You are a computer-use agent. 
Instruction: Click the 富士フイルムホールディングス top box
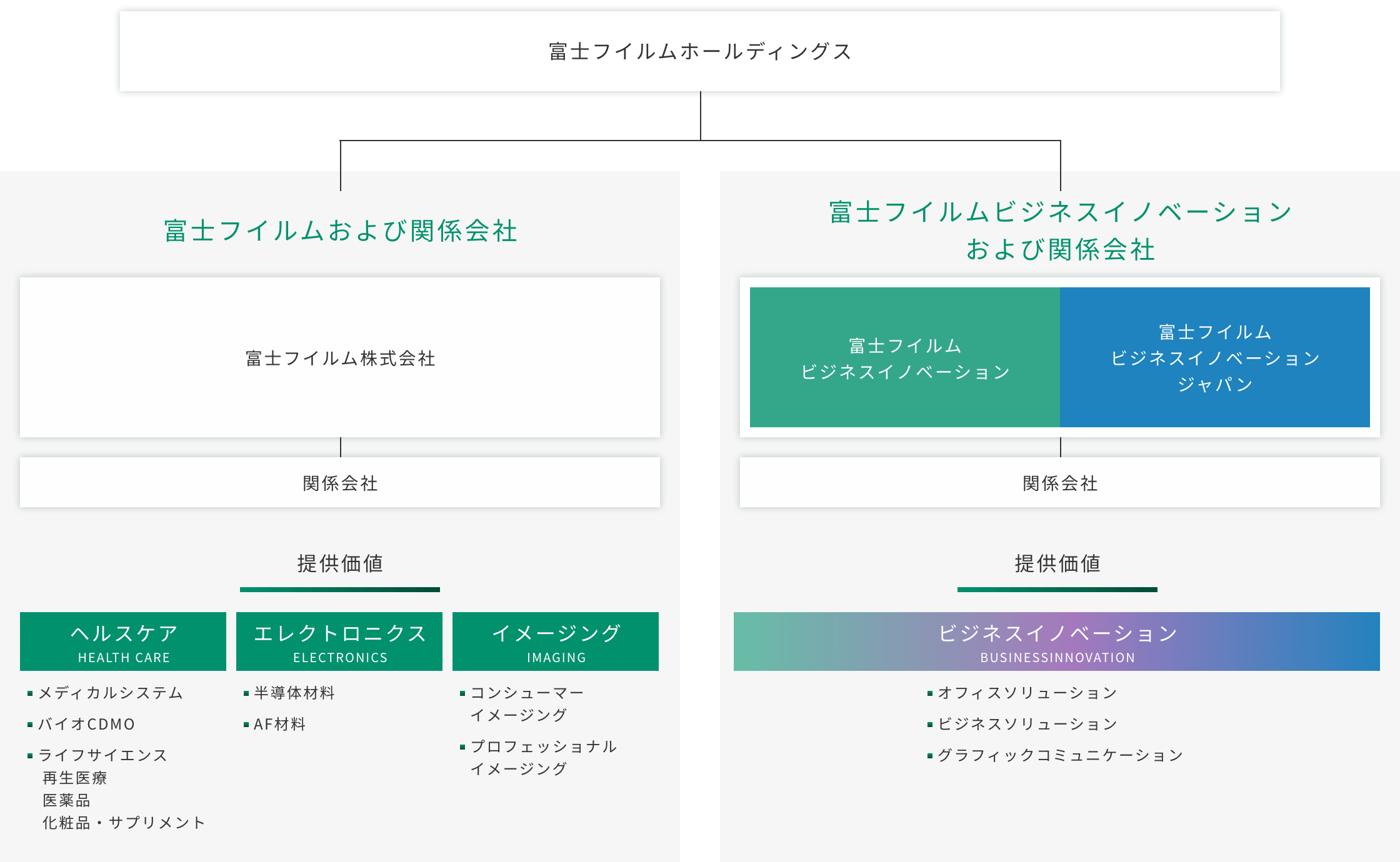pos(700,51)
